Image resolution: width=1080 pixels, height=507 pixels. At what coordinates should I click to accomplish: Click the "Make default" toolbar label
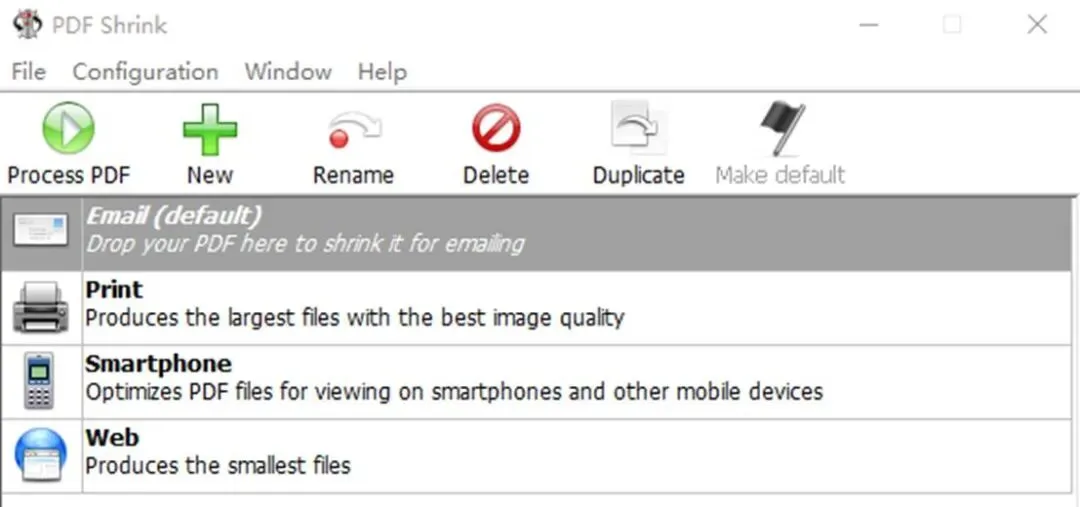point(780,175)
